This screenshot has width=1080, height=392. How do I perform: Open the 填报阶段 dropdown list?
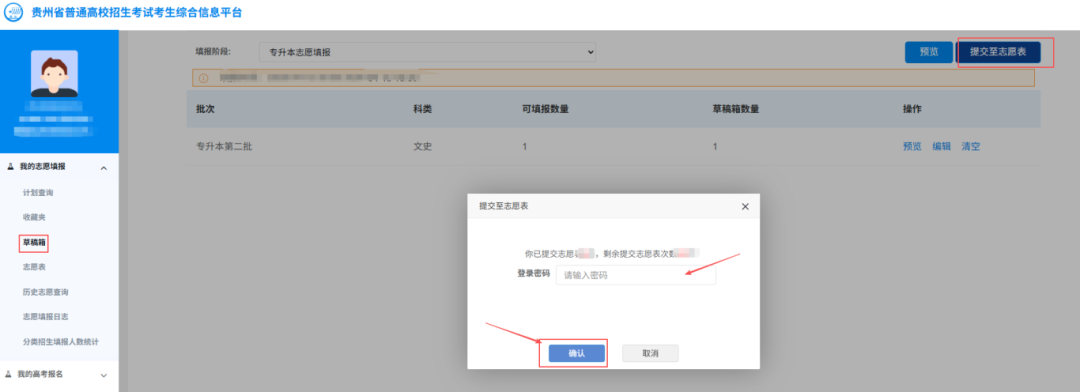[x=428, y=52]
